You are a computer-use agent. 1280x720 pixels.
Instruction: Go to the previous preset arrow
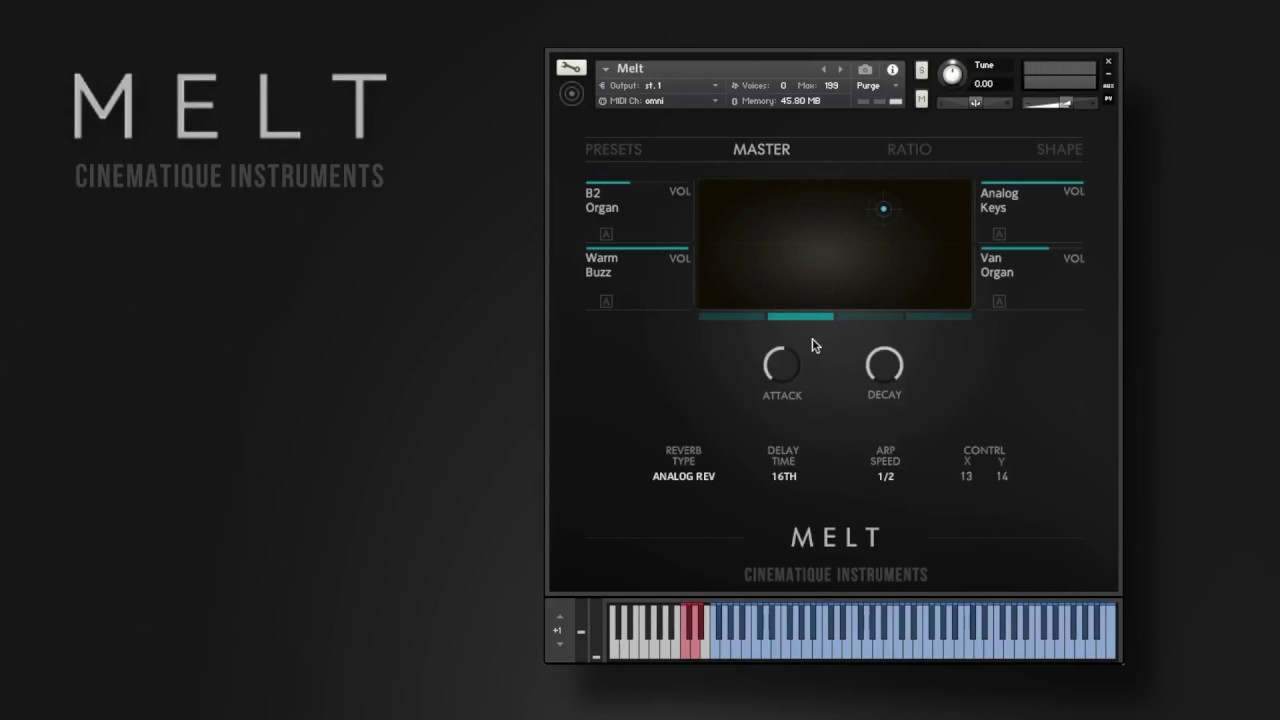click(x=824, y=69)
